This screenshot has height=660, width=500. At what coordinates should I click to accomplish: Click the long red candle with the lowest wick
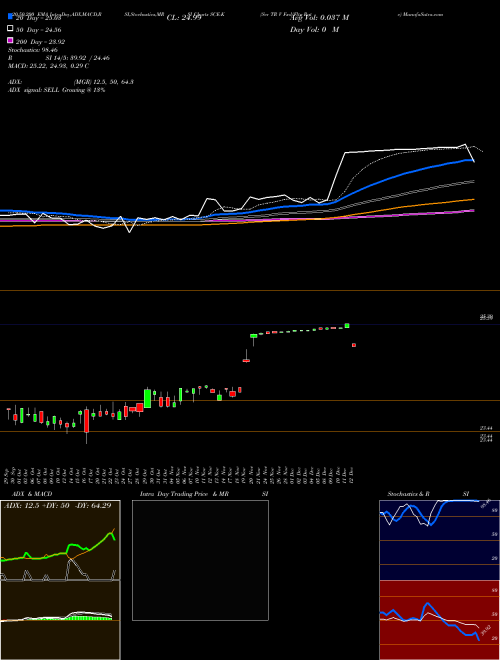pyautogui.click(x=87, y=425)
